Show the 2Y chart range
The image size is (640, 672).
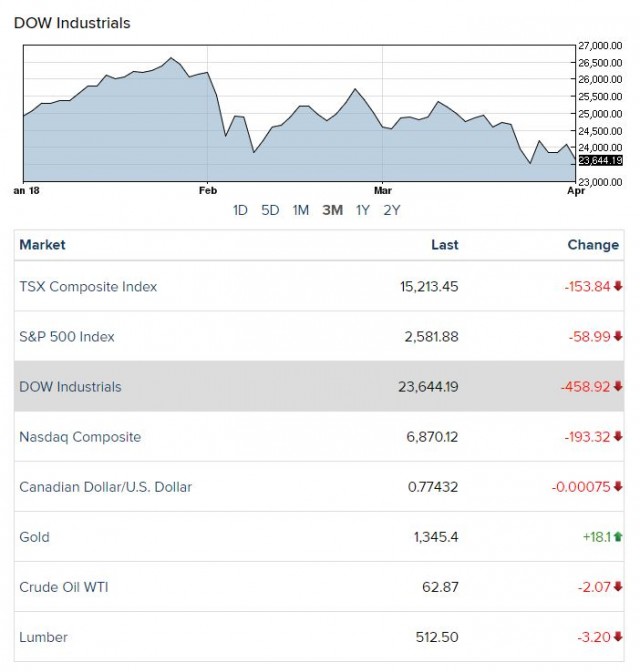tap(392, 210)
